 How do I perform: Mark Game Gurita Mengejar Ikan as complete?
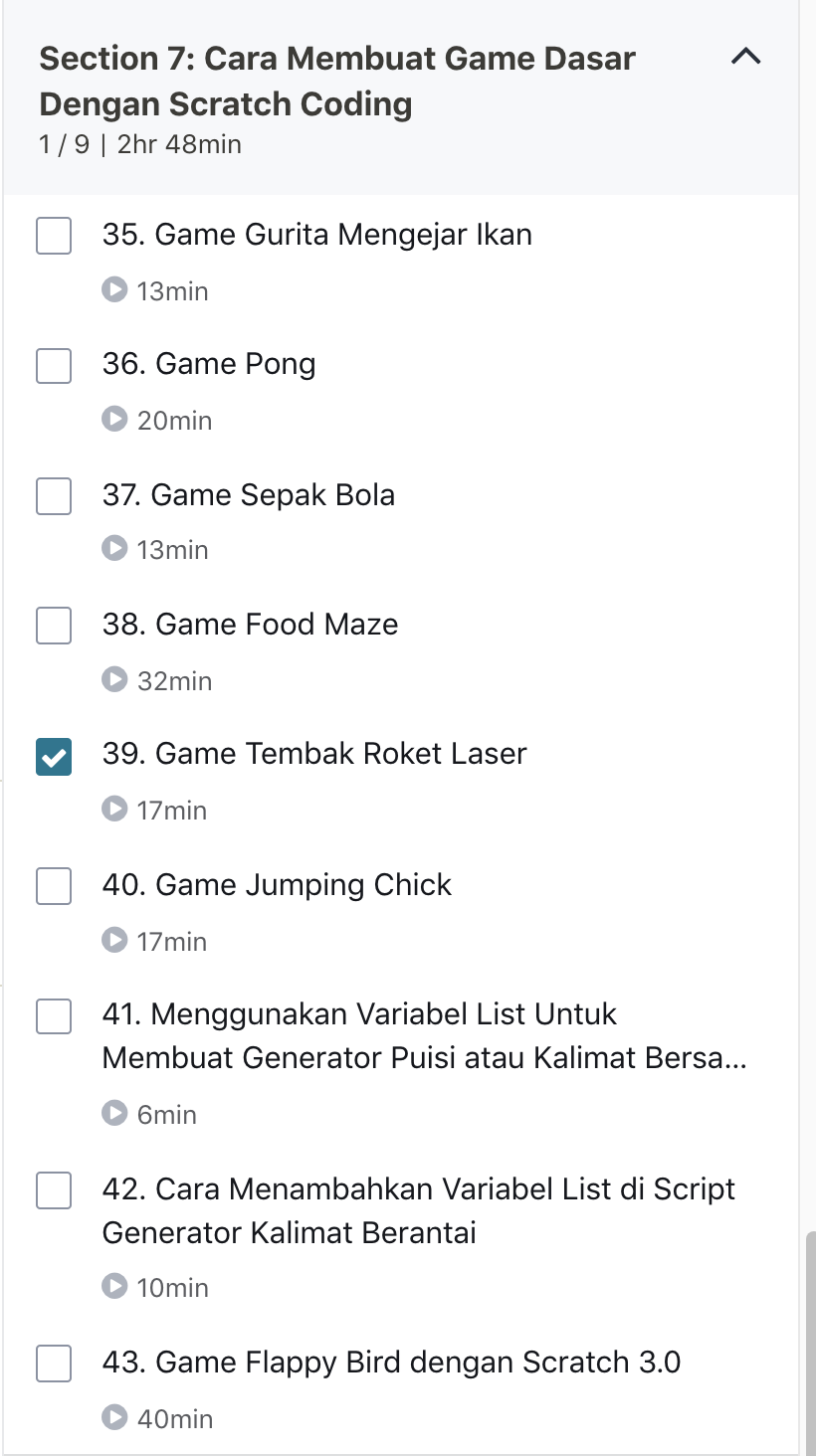[54, 237]
